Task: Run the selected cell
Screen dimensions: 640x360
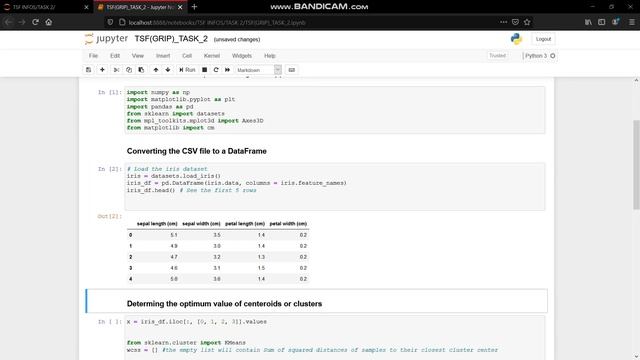Action: pos(187,70)
